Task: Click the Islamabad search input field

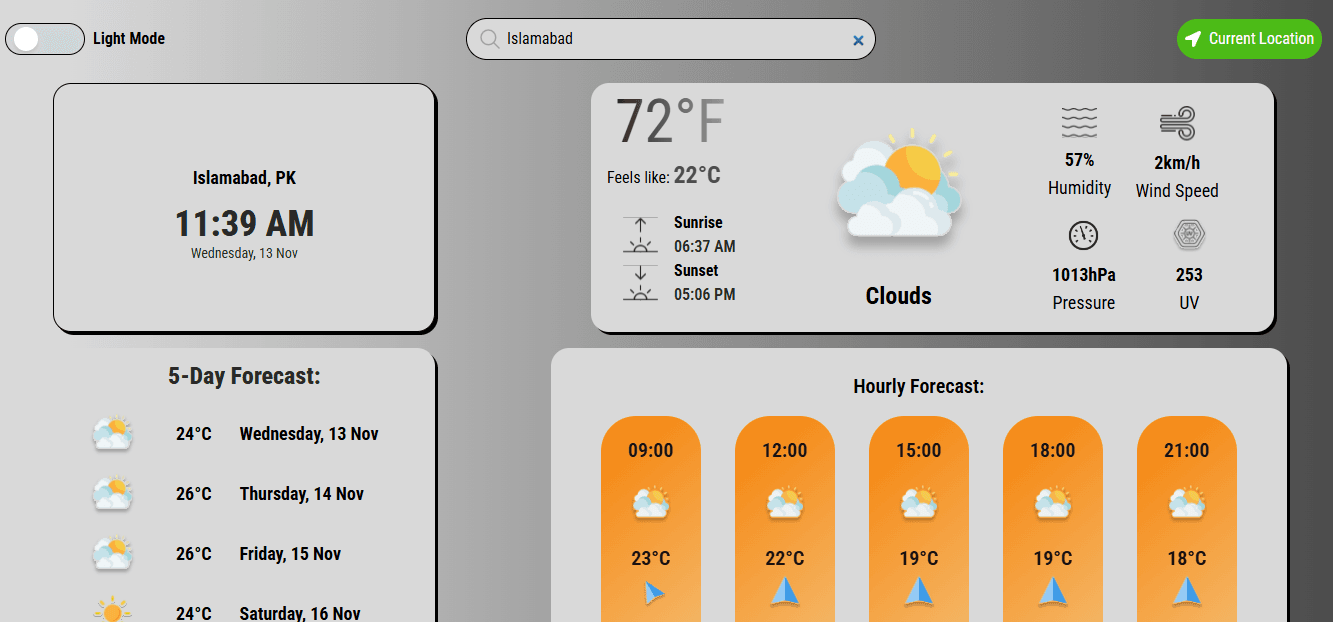Action: click(671, 39)
